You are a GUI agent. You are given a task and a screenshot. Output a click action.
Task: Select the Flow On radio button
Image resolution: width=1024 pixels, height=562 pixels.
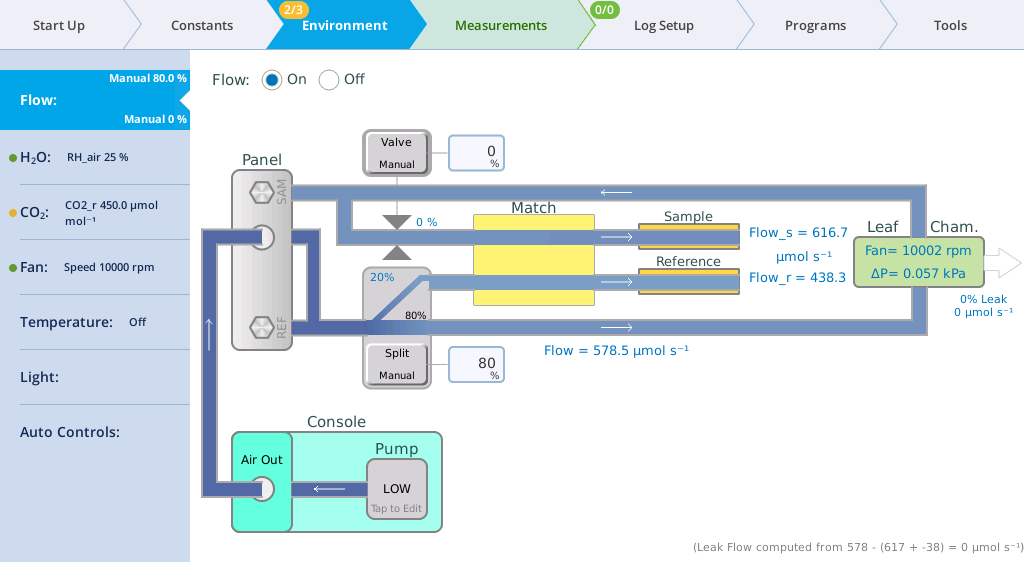pos(272,80)
